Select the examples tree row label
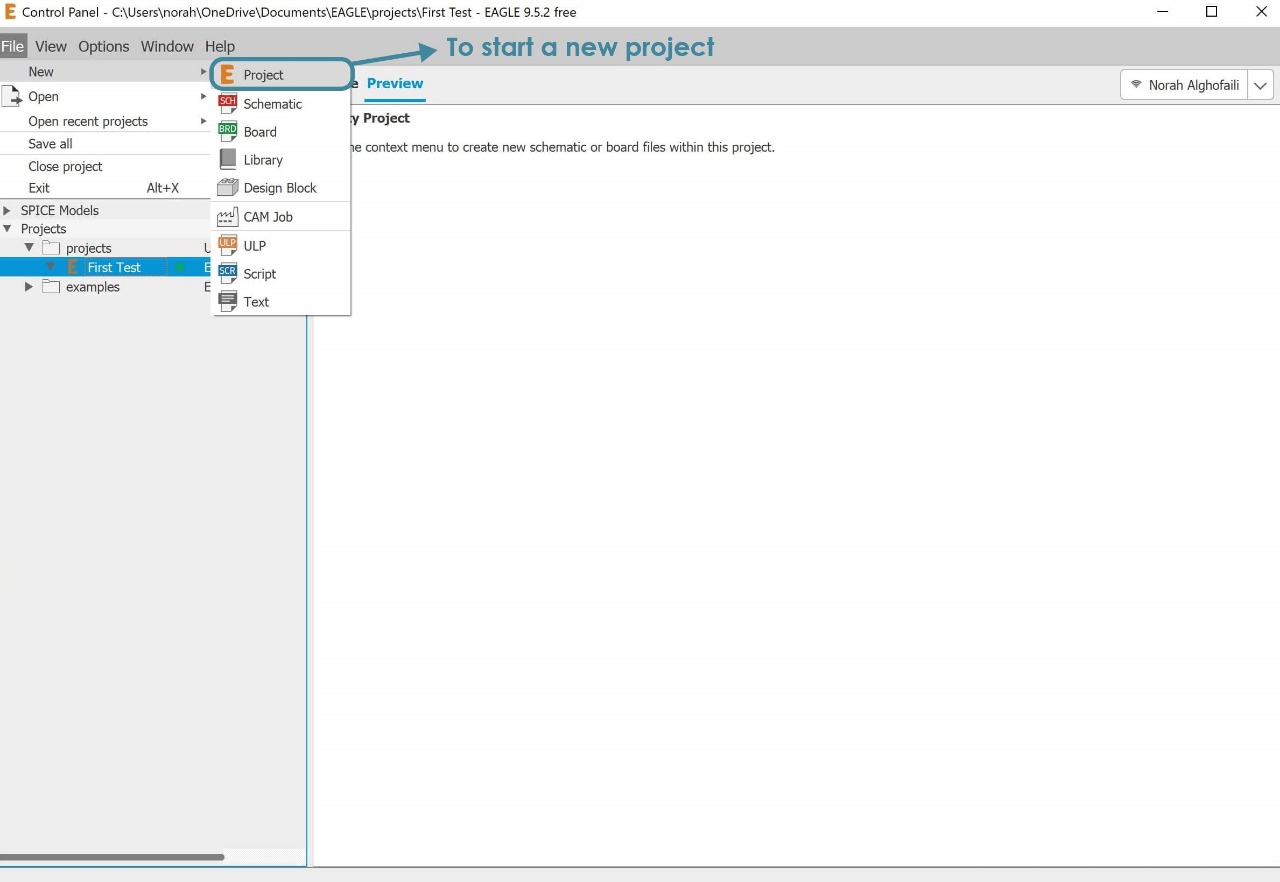Image resolution: width=1280 pixels, height=882 pixels. pos(93,287)
